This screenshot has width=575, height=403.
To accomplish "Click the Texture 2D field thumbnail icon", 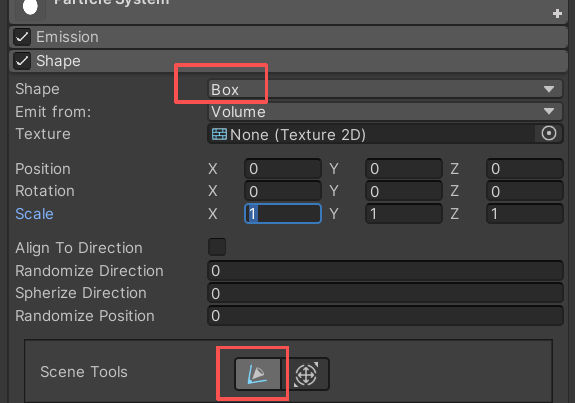I will coord(219,134).
